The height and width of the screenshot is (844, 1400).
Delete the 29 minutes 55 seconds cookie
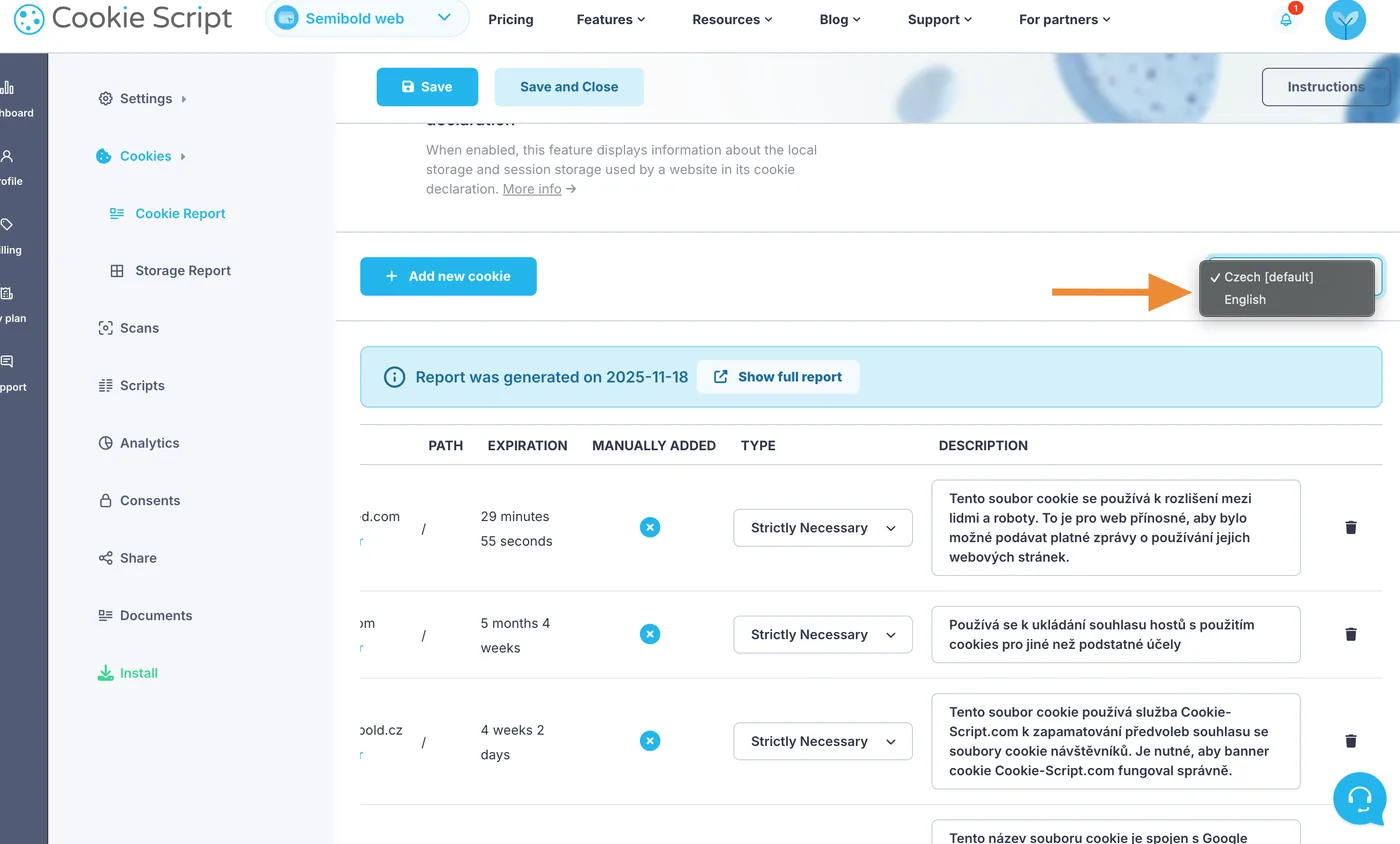(x=1351, y=527)
